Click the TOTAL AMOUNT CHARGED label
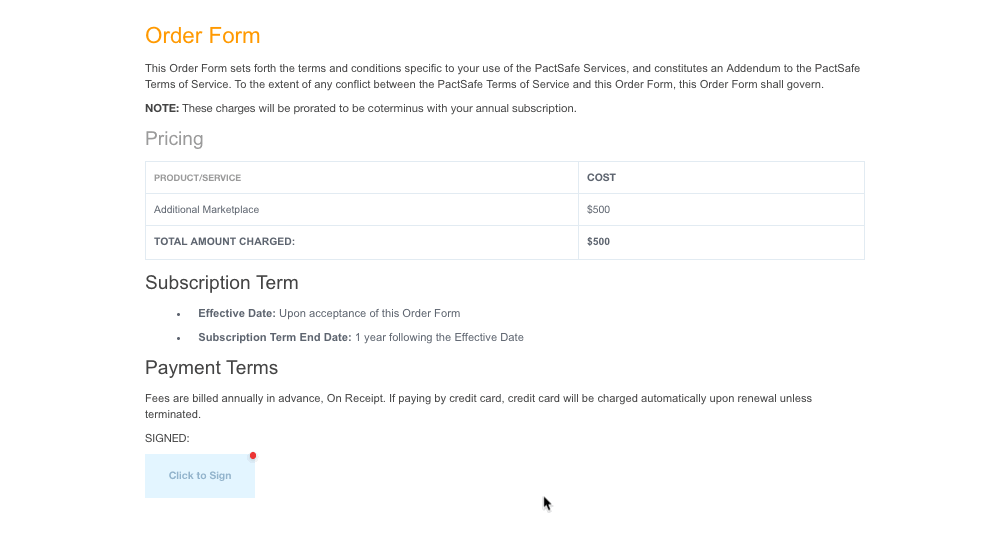The height and width of the screenshot is (539, 995). coord(224,241)
